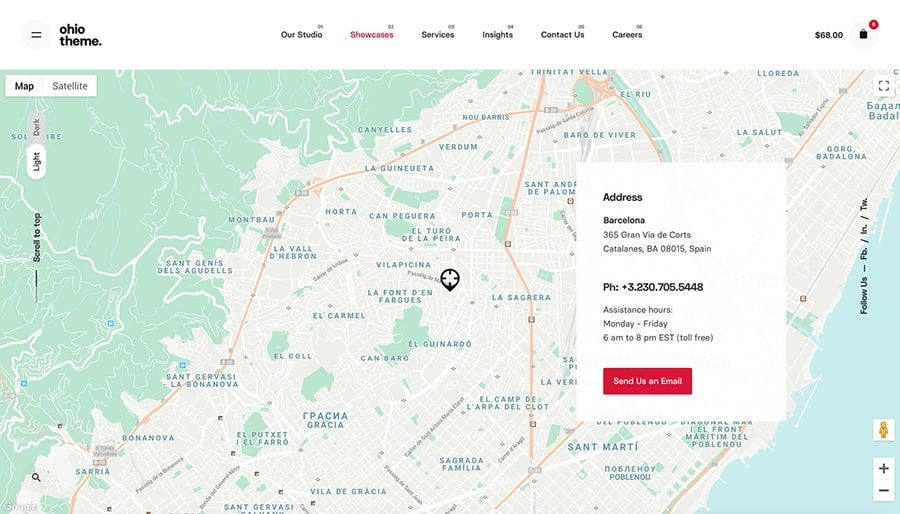Zoom in the map with plus button
This screenshot has width=900, height=514.
(883, 468)
